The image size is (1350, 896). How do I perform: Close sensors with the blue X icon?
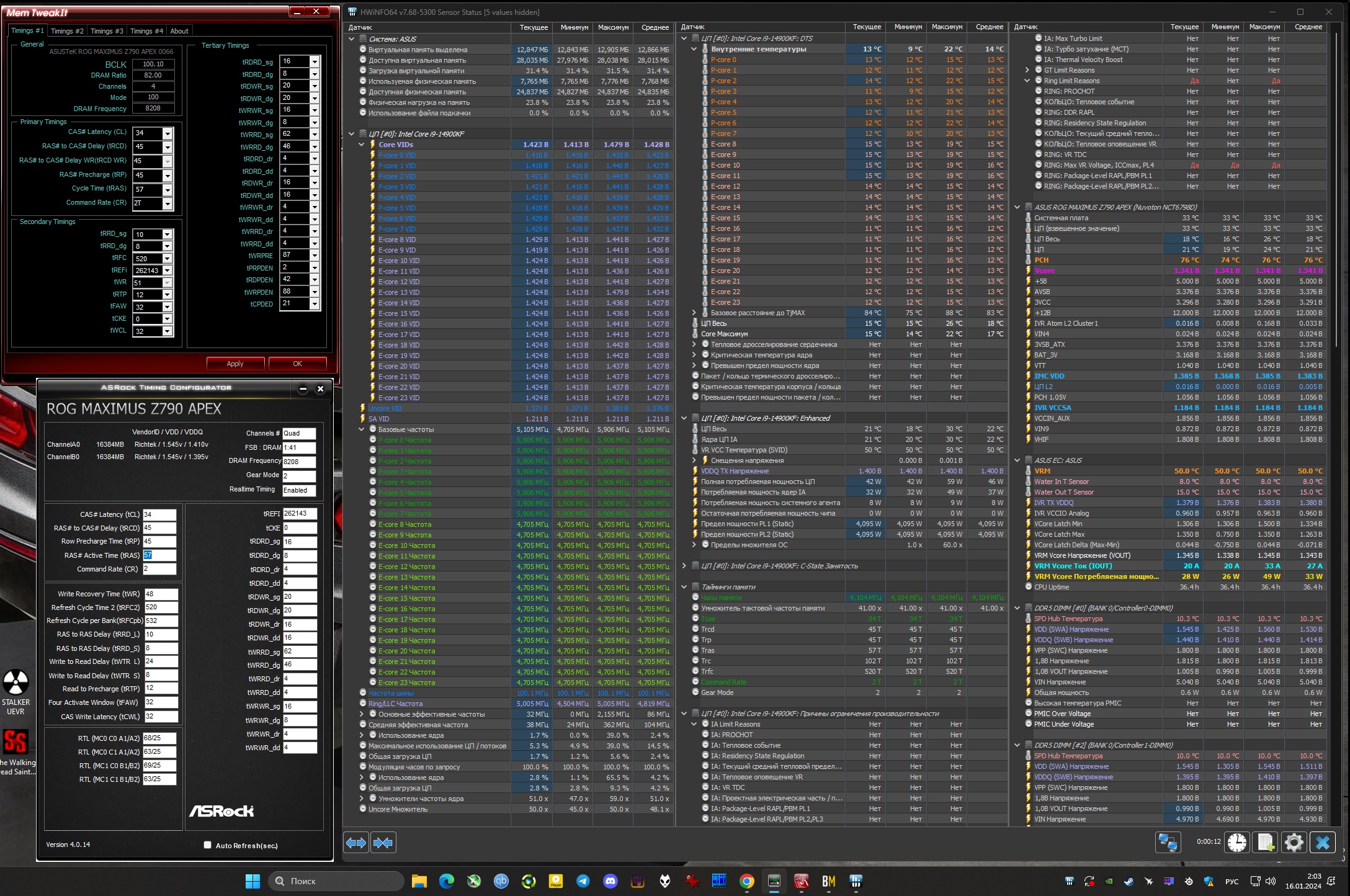point(1322,843)
